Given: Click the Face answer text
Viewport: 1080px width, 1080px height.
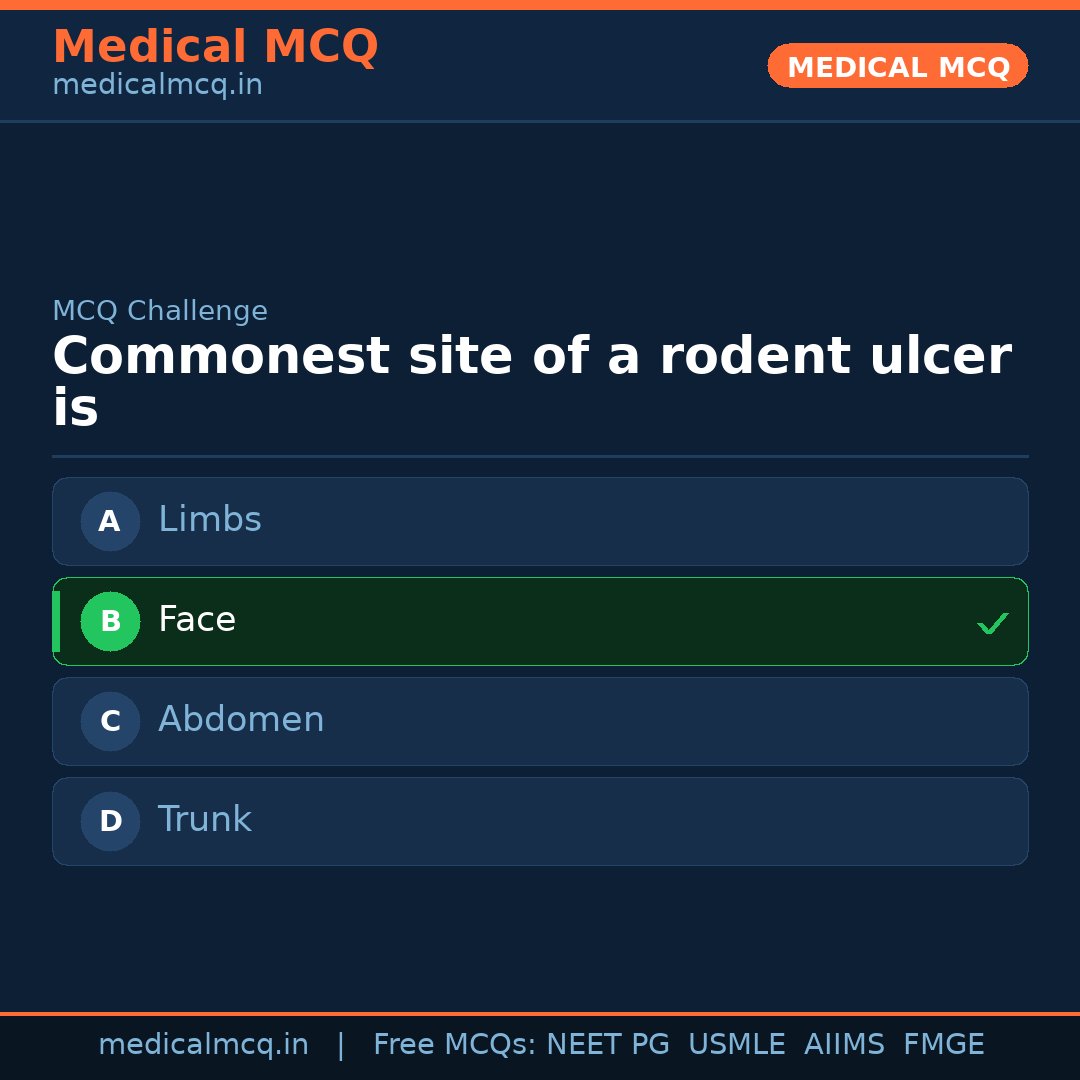Looking at the screenshot, I should pos(197,620).
